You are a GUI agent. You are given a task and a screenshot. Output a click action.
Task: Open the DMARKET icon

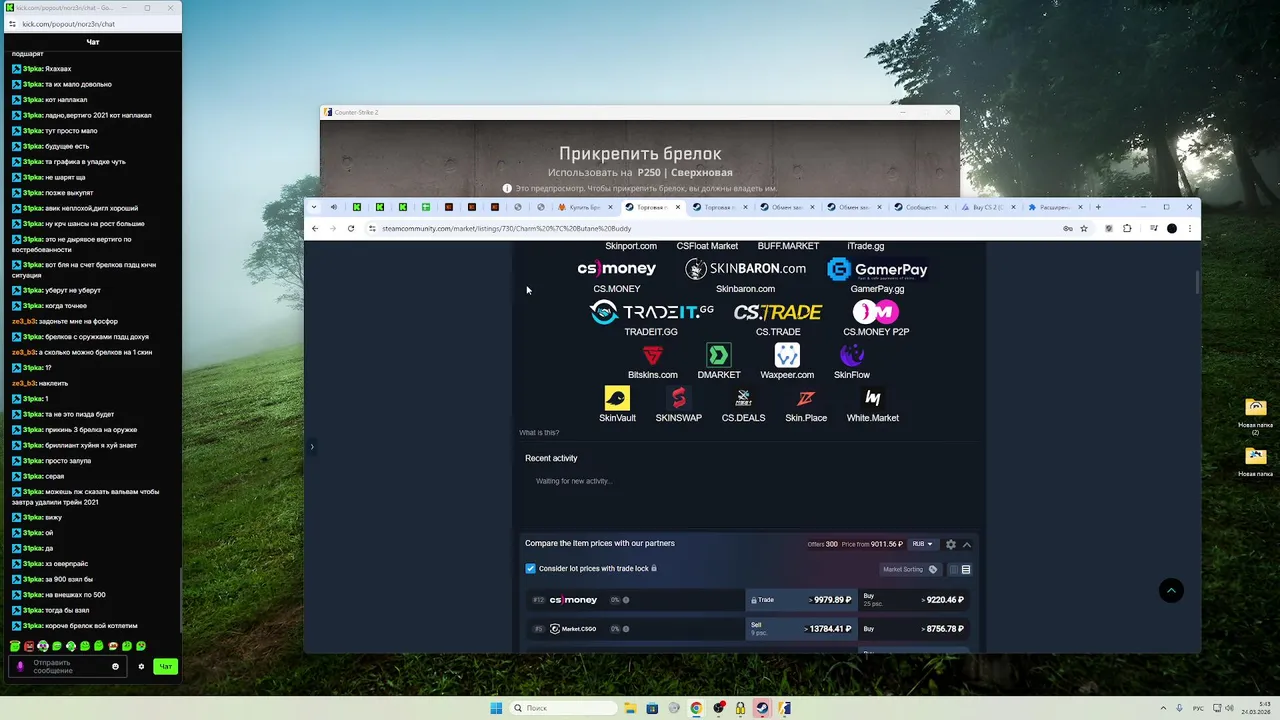[719, 355]
